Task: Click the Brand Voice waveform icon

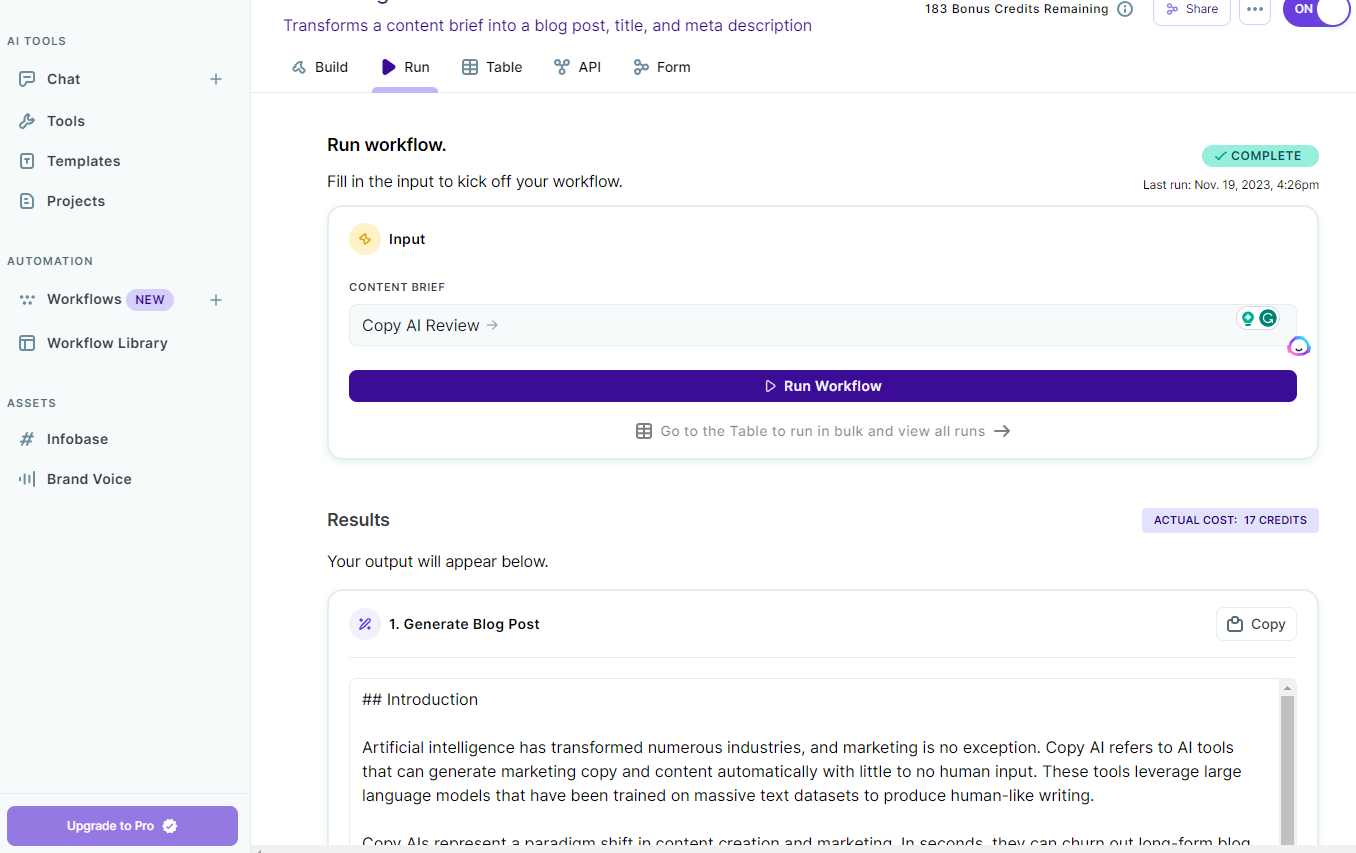Action: click(x=27, y=479)
